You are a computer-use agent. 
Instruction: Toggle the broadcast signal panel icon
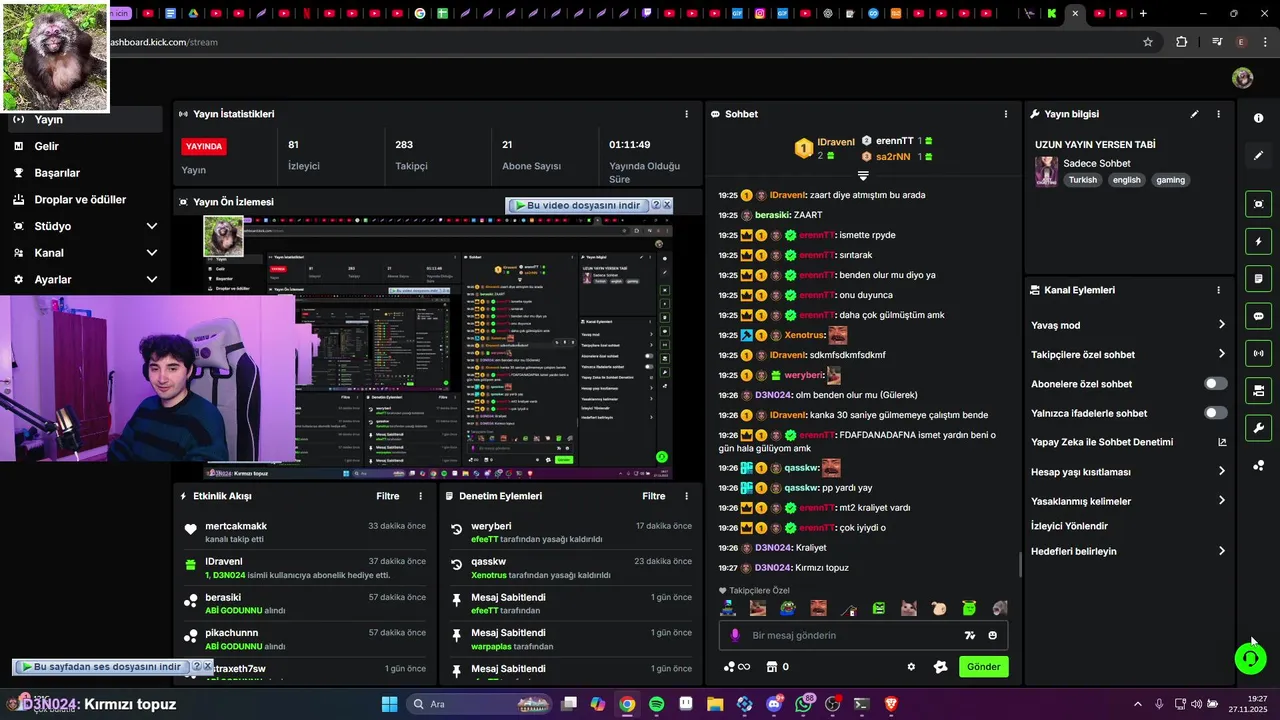coord(1258,353)
